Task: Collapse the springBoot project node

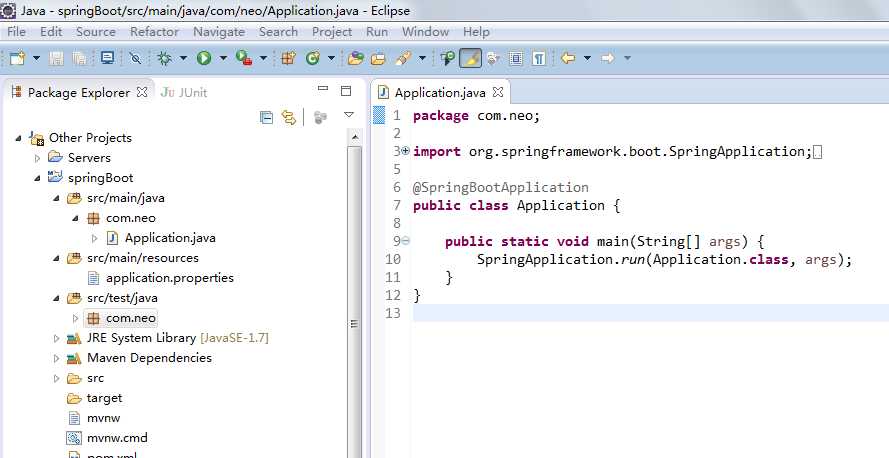Action: (x=37, y=178)
